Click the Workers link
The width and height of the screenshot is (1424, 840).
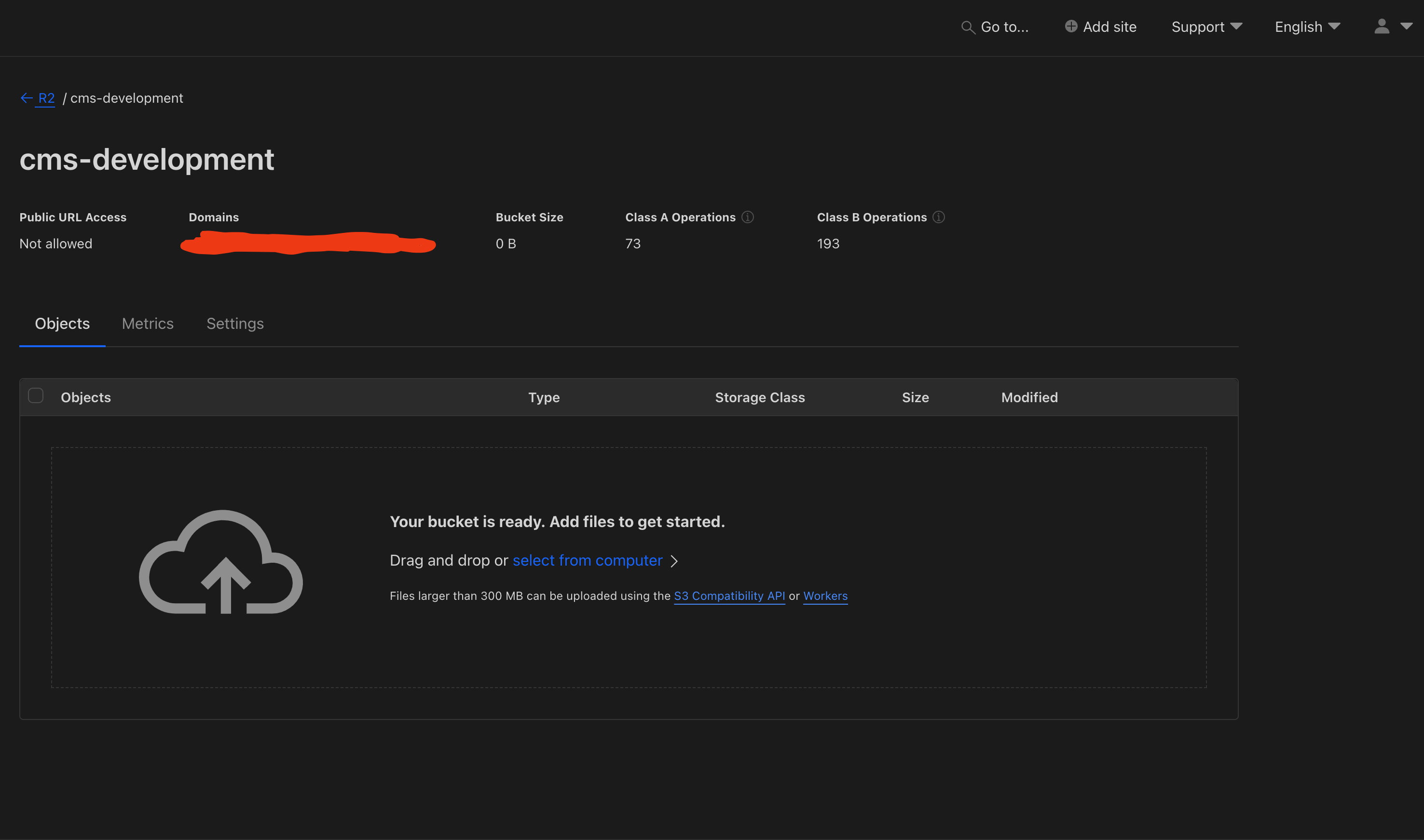point(825,596)
